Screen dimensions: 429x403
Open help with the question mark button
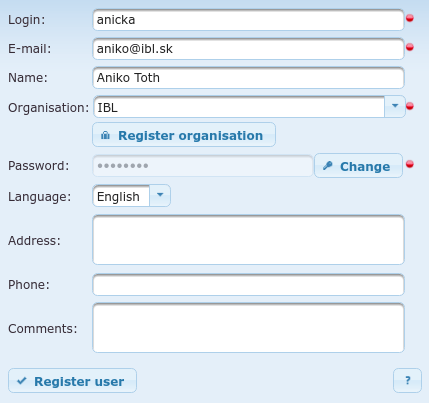pyautogui.click(x=407, y=380)
